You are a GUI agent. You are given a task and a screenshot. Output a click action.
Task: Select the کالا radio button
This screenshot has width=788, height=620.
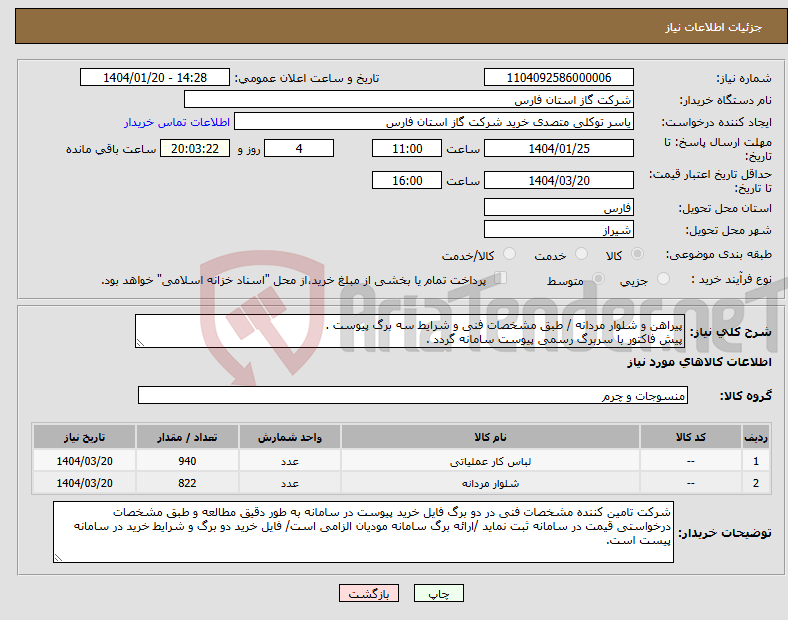[637, 254]
